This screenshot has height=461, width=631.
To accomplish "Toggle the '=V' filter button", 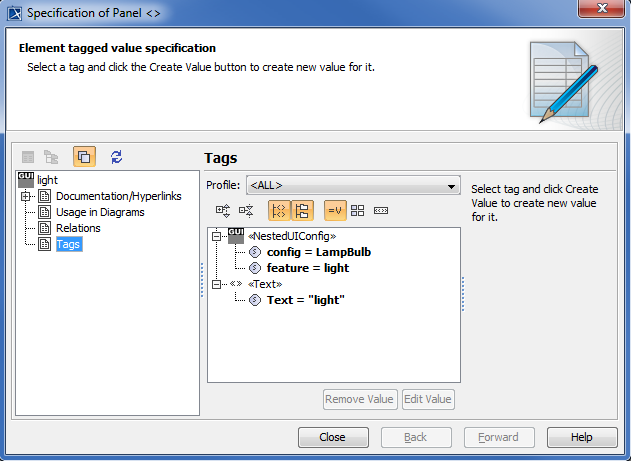I will [x=335, y=211].
